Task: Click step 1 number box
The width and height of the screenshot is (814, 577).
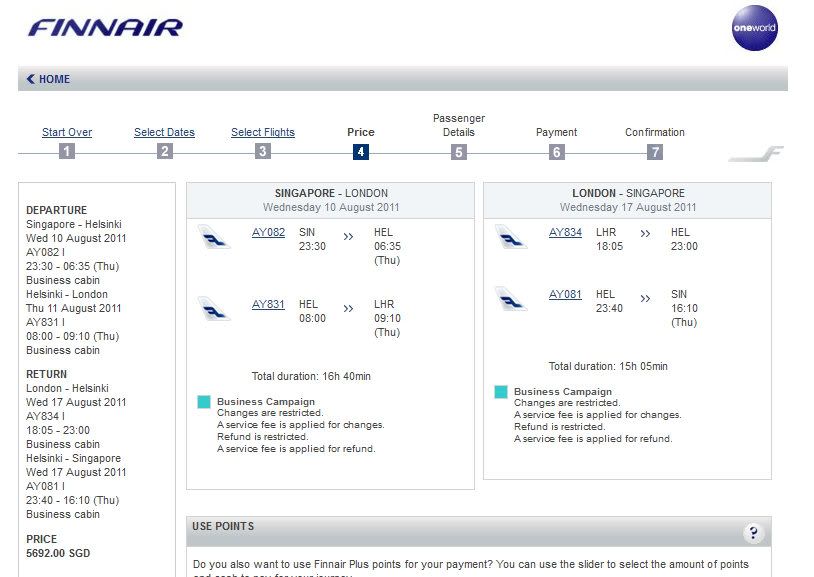Action: (x=66, y=151)
